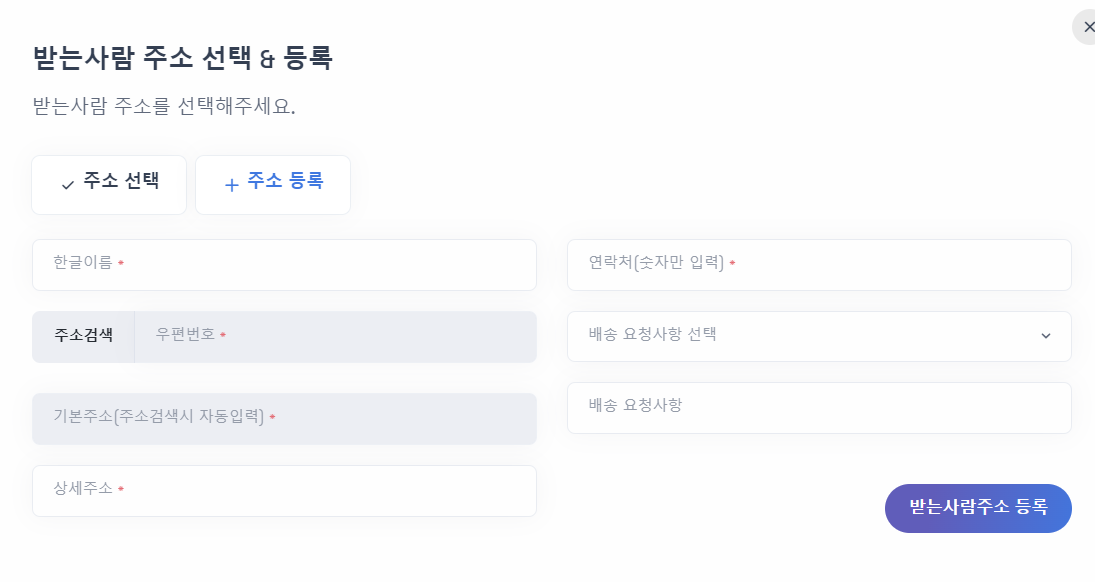Expand delivery request list via chevron arrow
The image size is (1095, 582).
[x=1046, y=336]
